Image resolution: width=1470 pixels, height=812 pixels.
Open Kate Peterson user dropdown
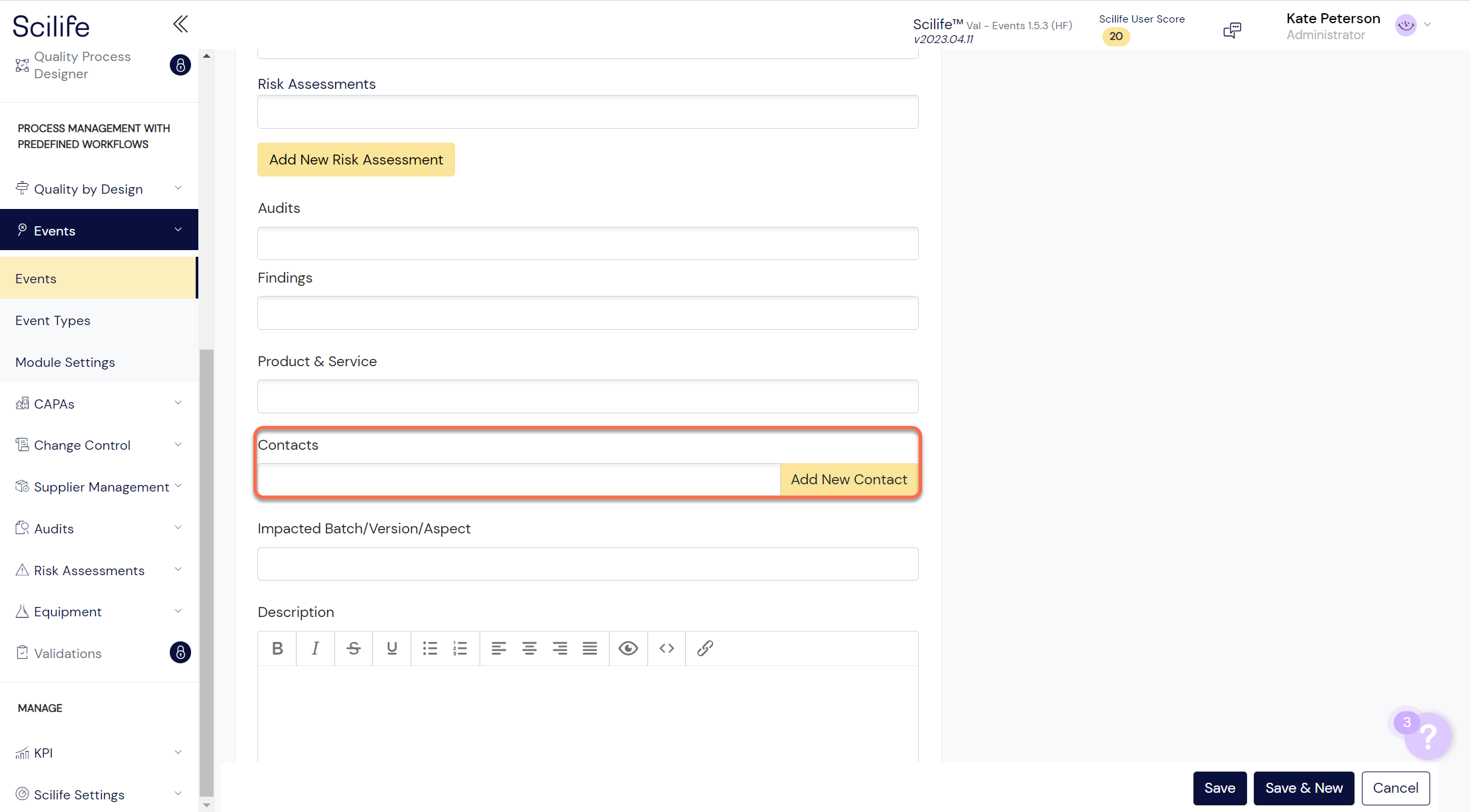pos(1428,25)
